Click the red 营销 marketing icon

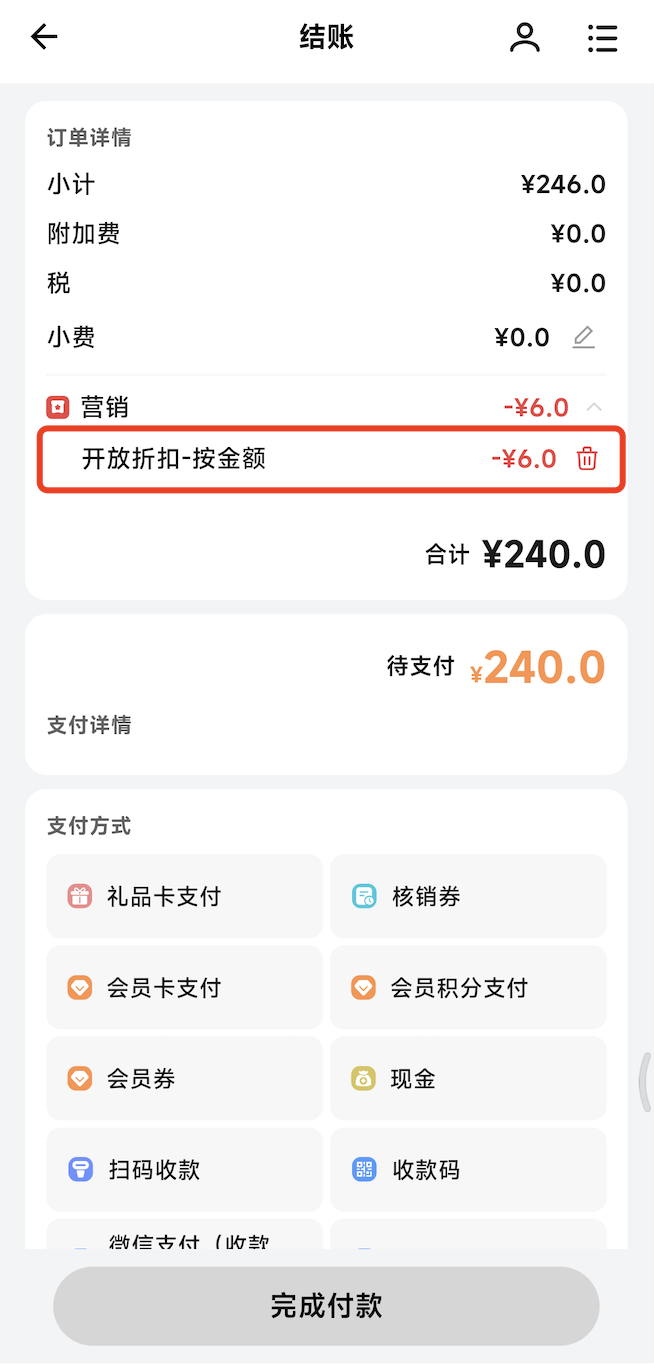pos(58,407)
